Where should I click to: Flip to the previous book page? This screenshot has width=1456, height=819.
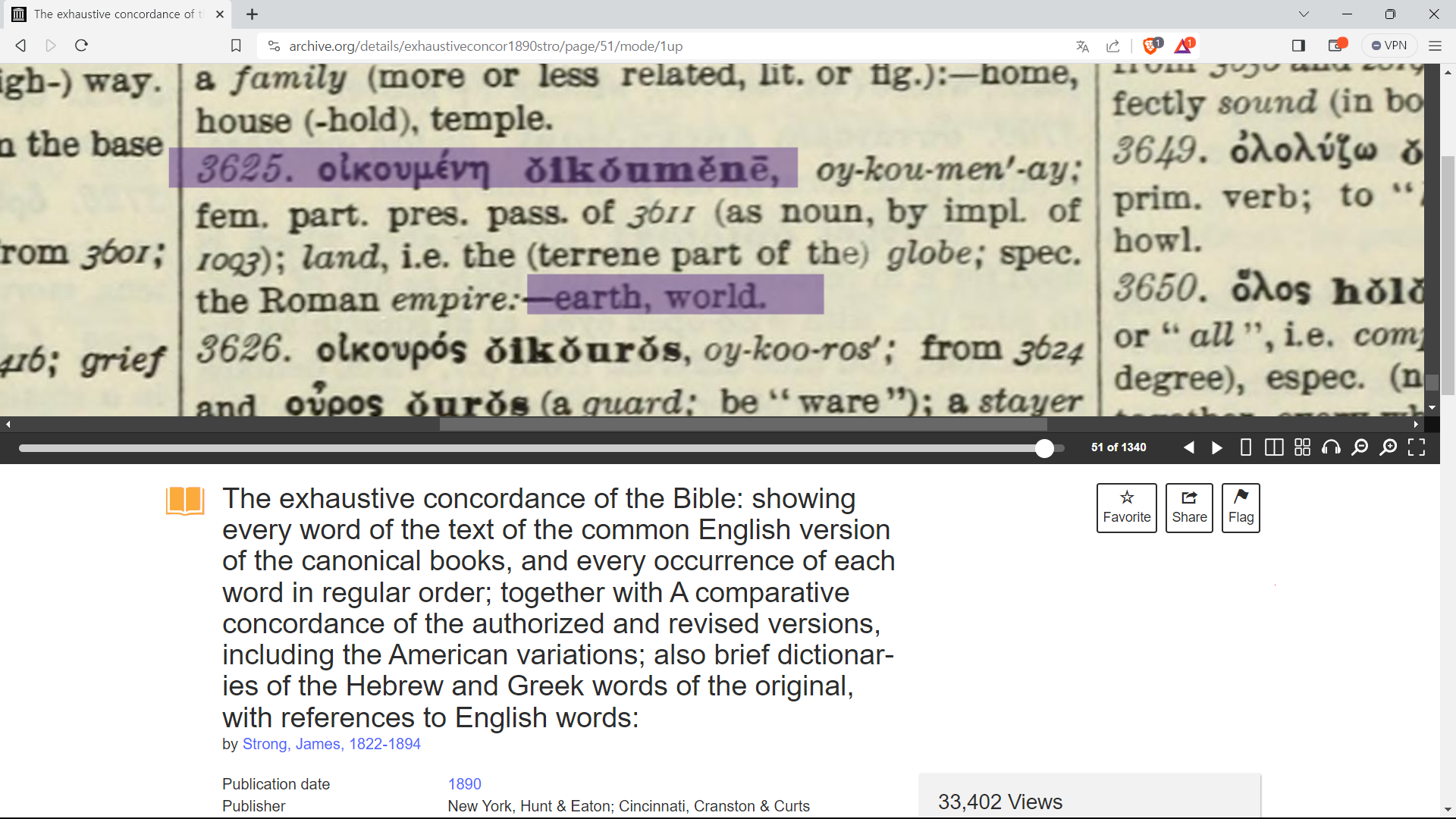pos(1189,447)
